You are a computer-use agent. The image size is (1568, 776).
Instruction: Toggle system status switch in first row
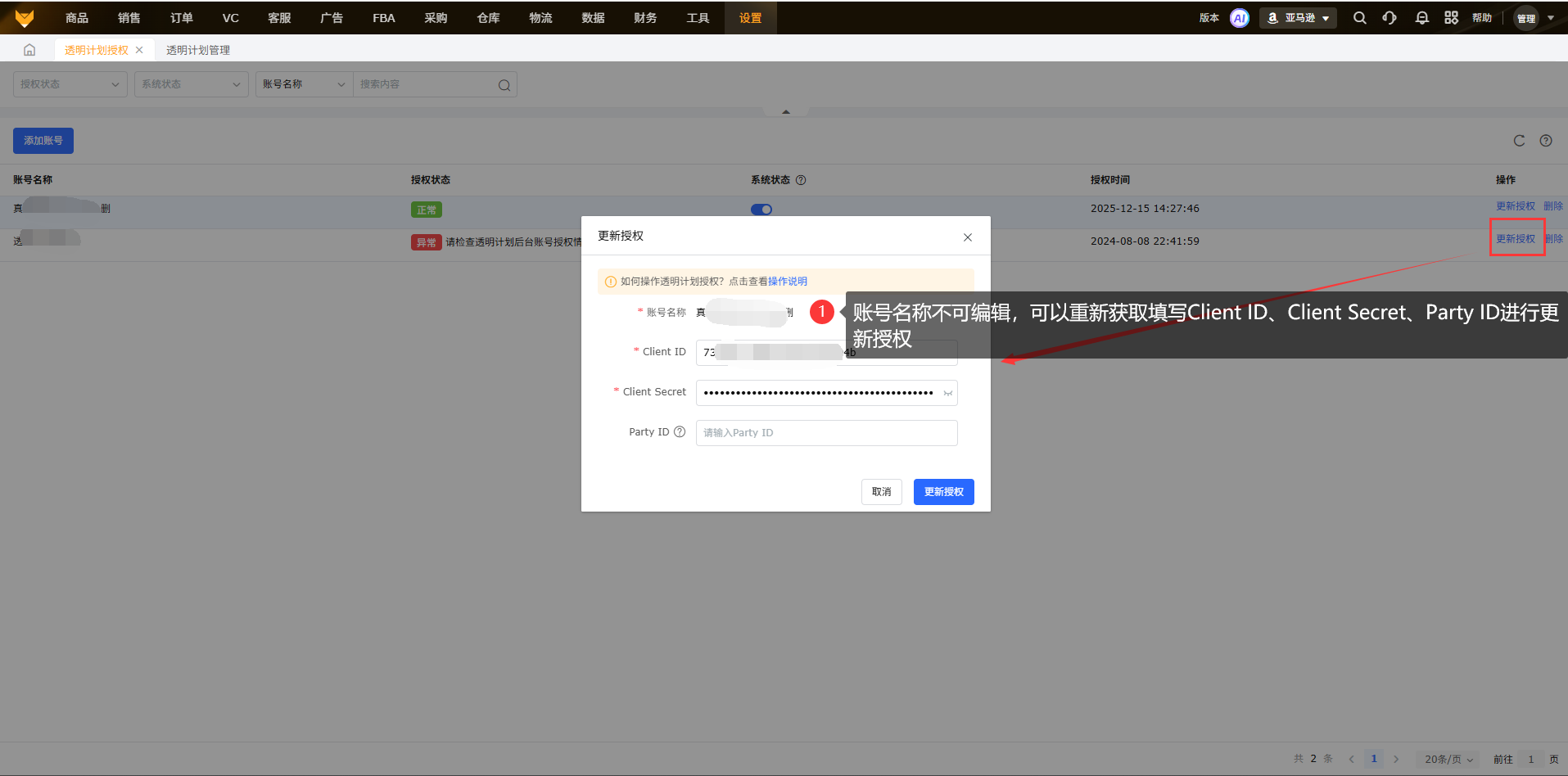pos(761,210)
